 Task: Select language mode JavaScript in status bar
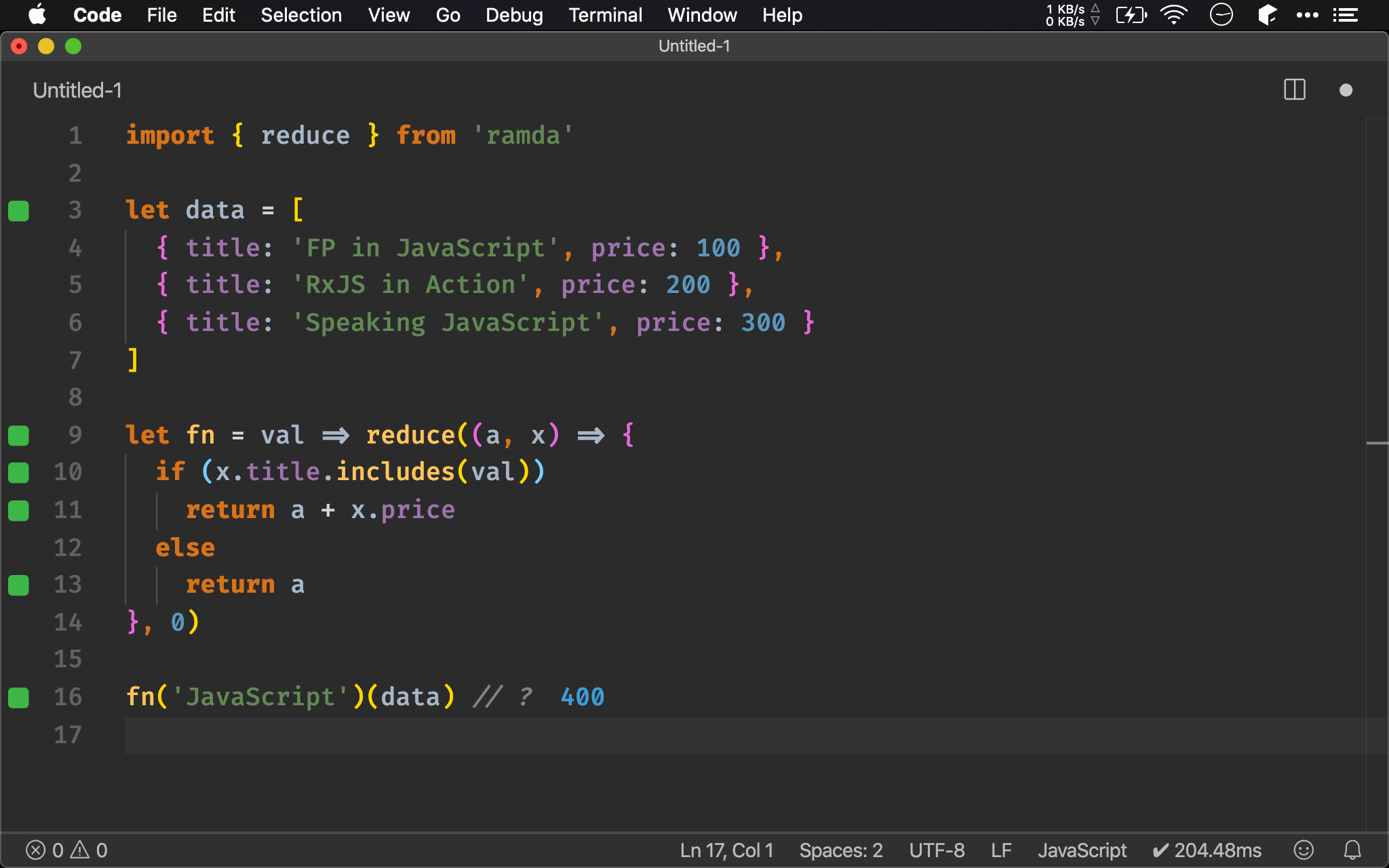pyautogui.click(x=1082, y=850)
